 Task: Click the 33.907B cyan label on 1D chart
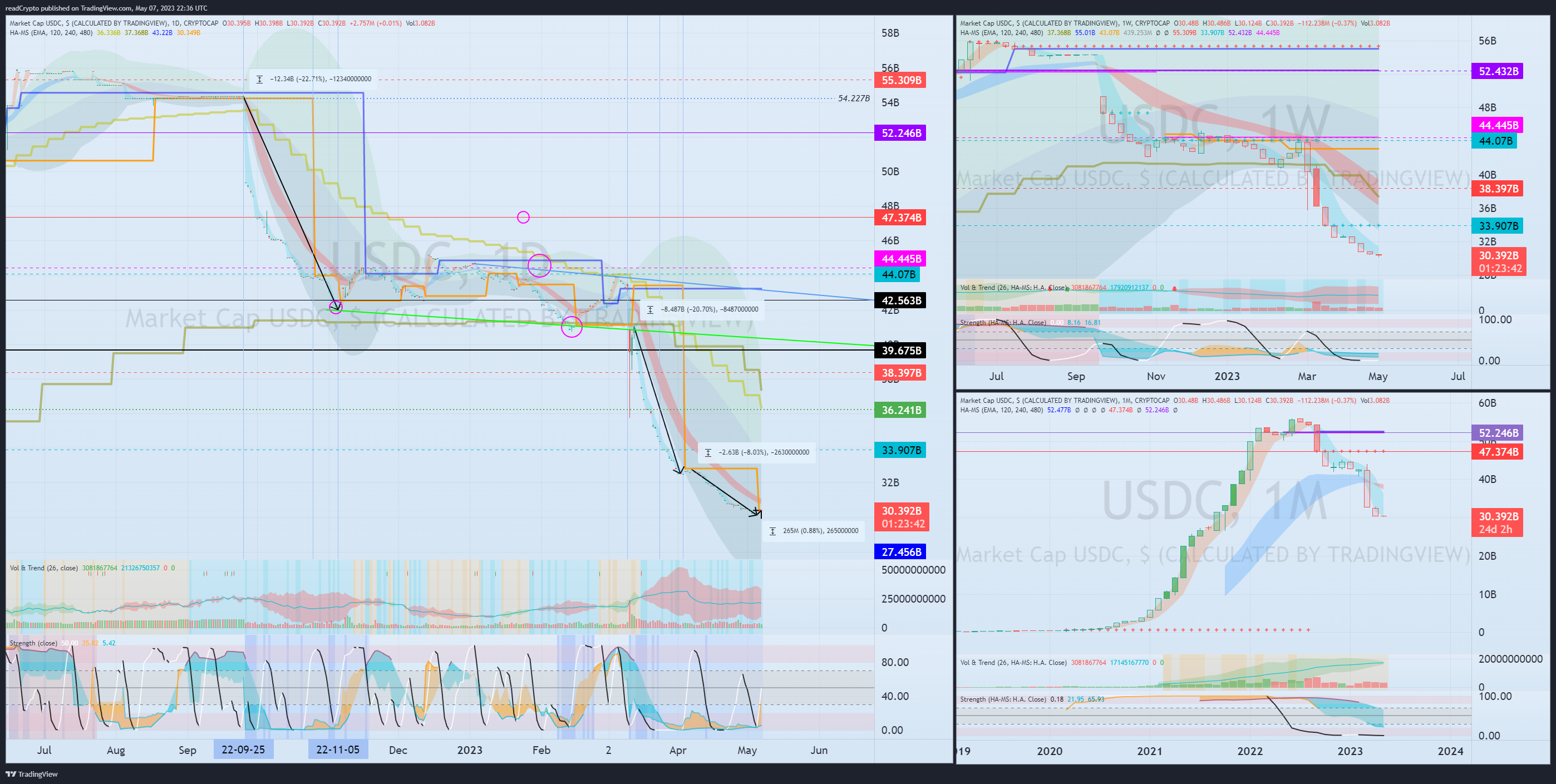[900, 450]
